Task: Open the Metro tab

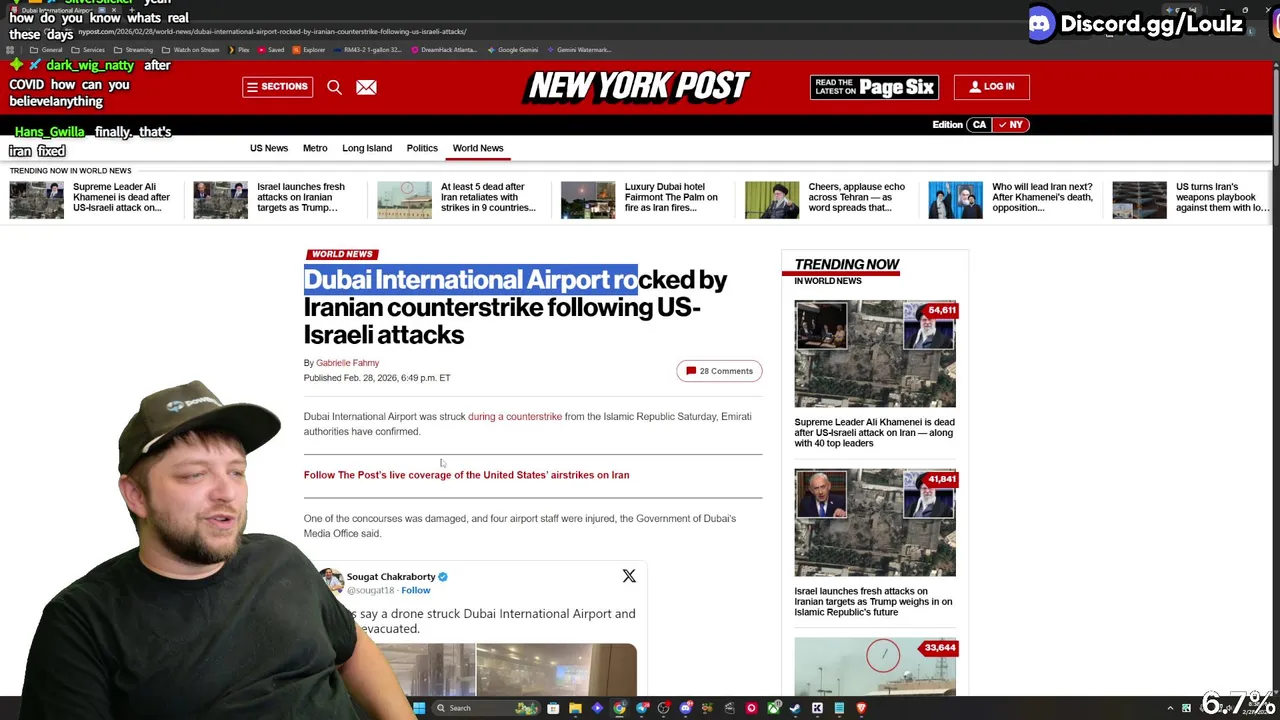Action: (315, 148)
